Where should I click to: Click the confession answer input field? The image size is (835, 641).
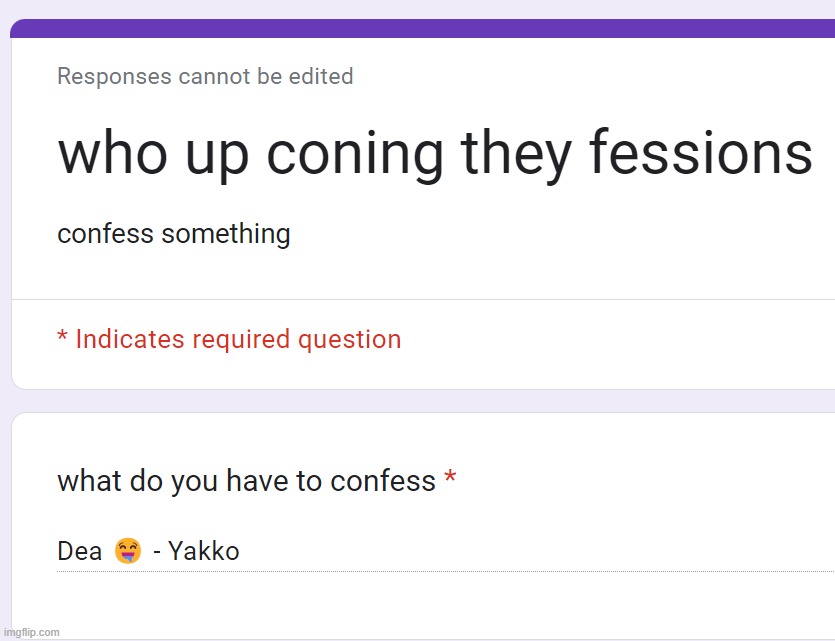(x=446, y=552)
